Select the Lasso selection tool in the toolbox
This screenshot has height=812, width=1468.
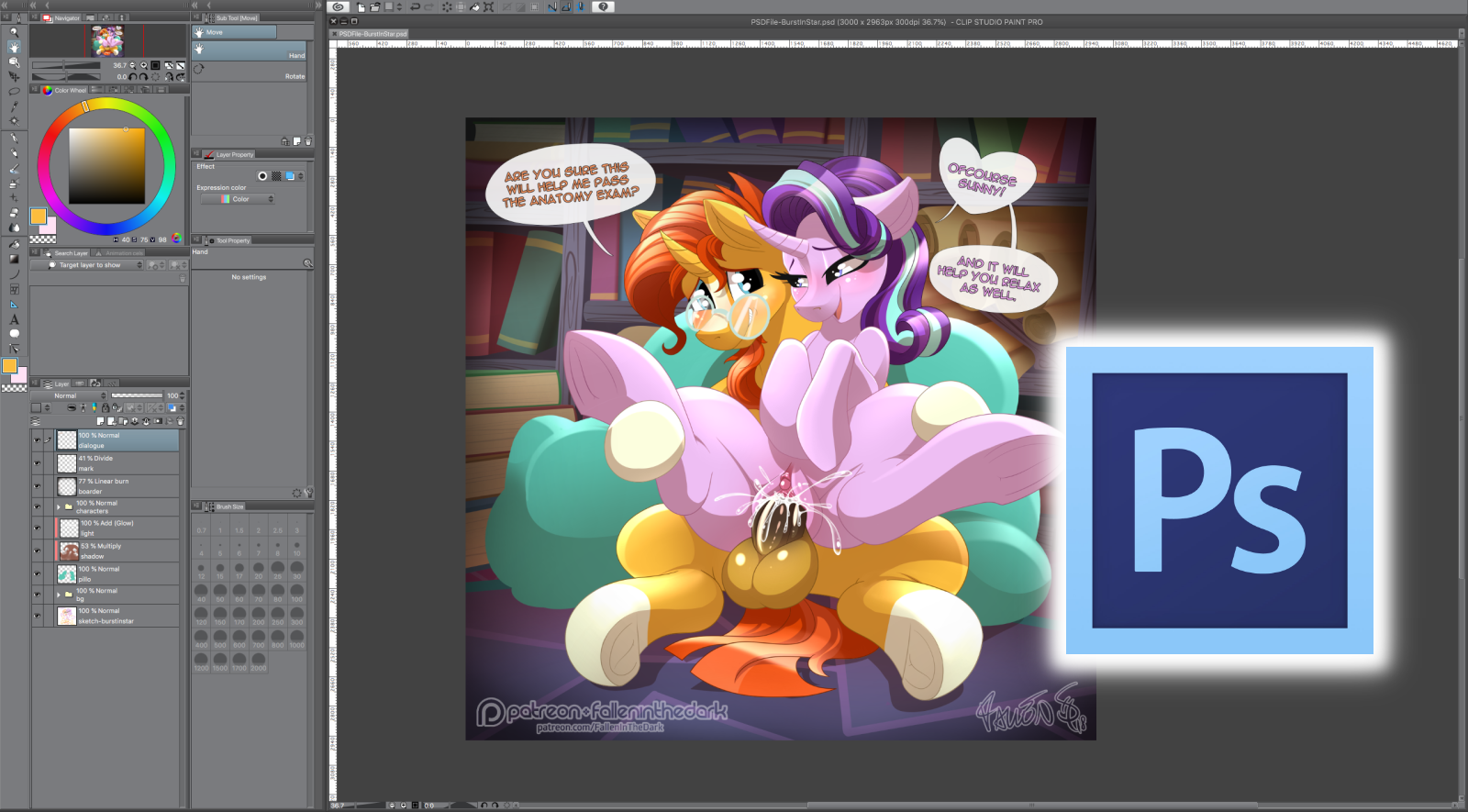pos(14,91)
